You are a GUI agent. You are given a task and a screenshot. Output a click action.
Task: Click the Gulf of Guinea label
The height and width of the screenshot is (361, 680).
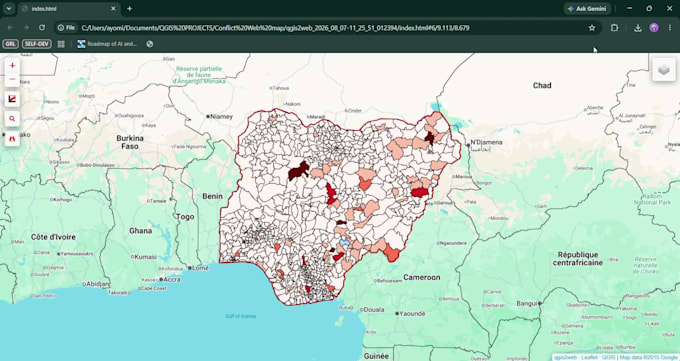tap(240, 316)
